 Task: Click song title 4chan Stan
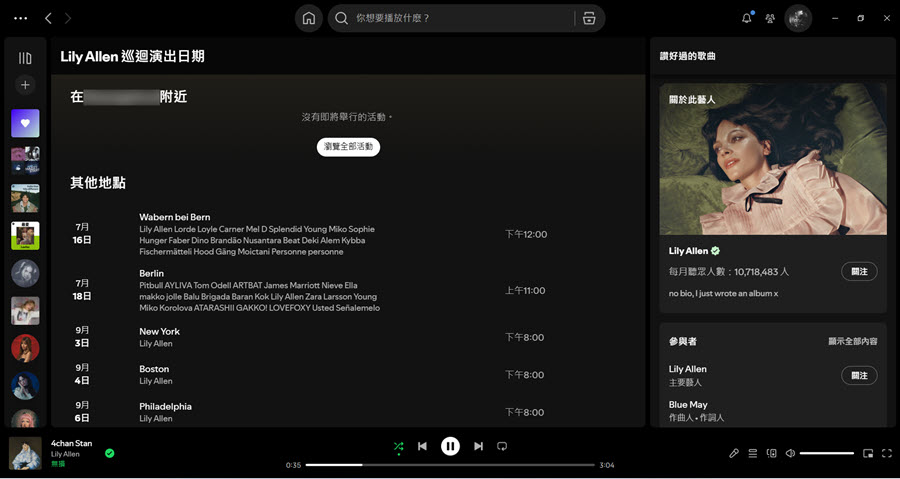click(71, 443)
